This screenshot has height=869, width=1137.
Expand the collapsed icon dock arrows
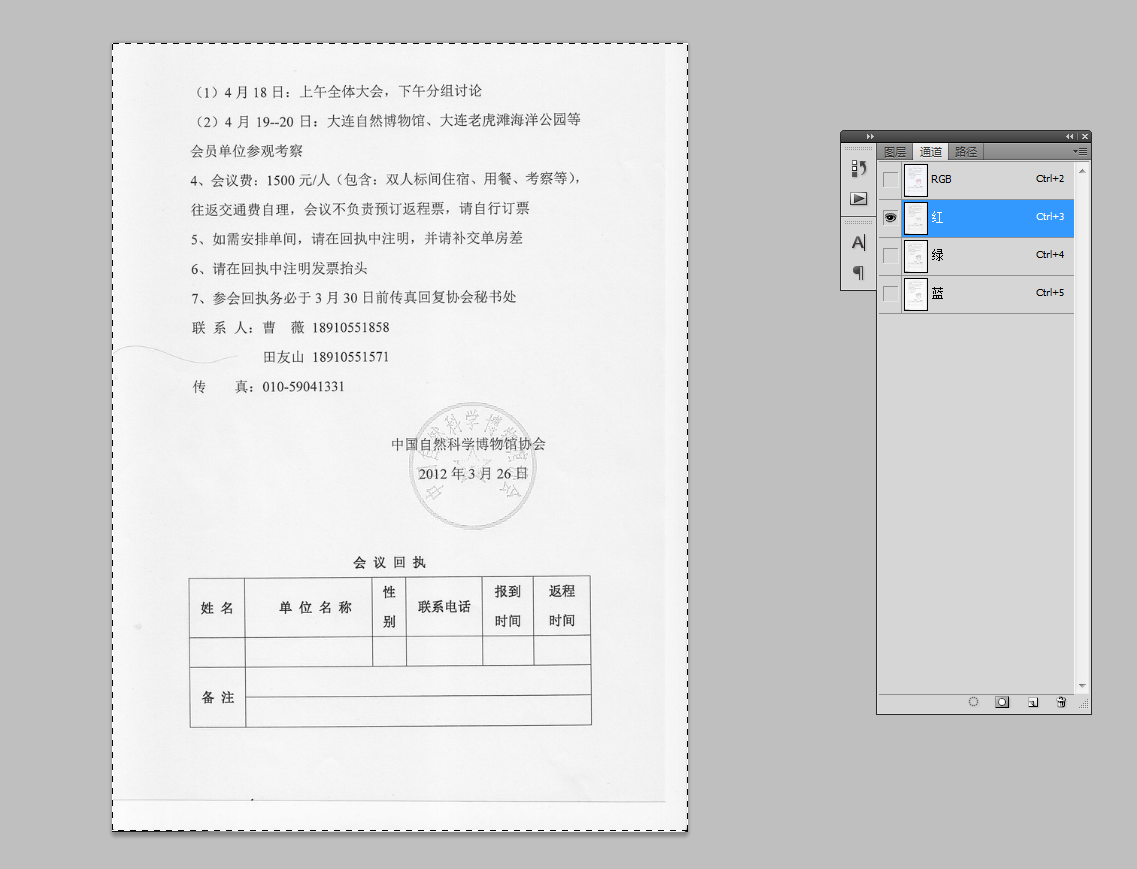point(870,136)
